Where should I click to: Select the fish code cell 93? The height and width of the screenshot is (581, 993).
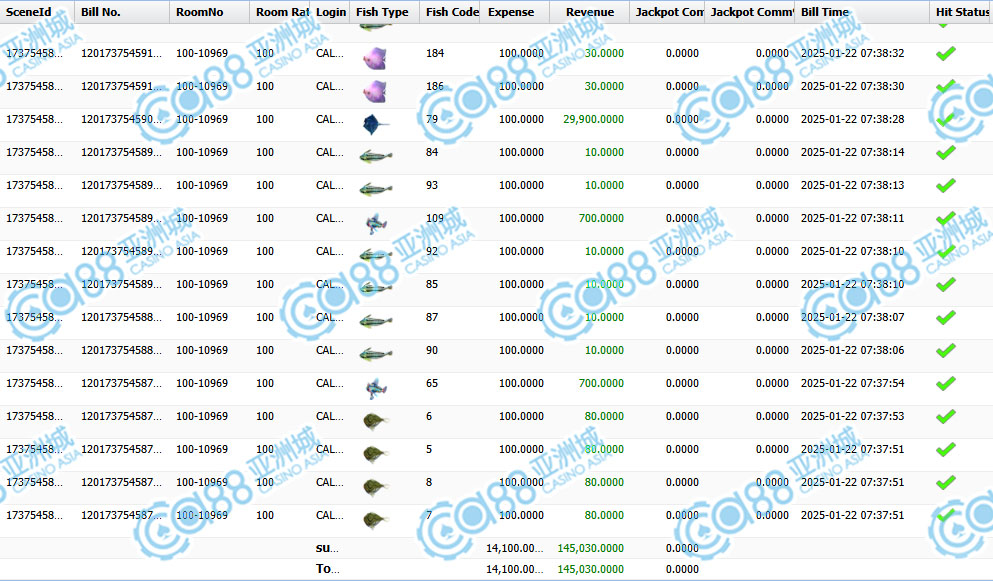[432, 185]
